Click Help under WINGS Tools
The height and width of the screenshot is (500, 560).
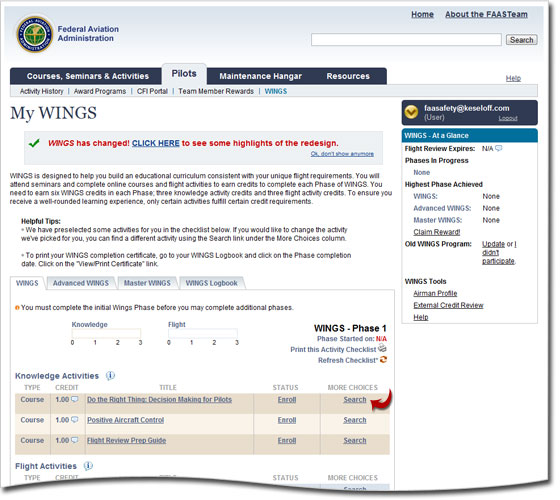(x=421, y=317)
